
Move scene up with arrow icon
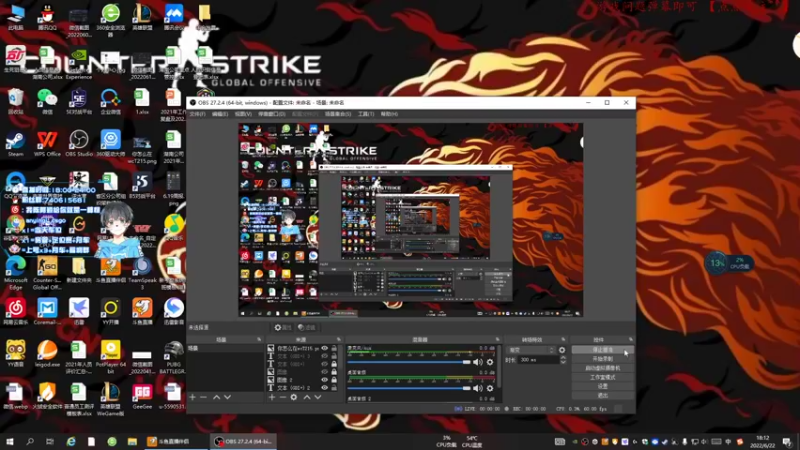click(x=216, y=397)
